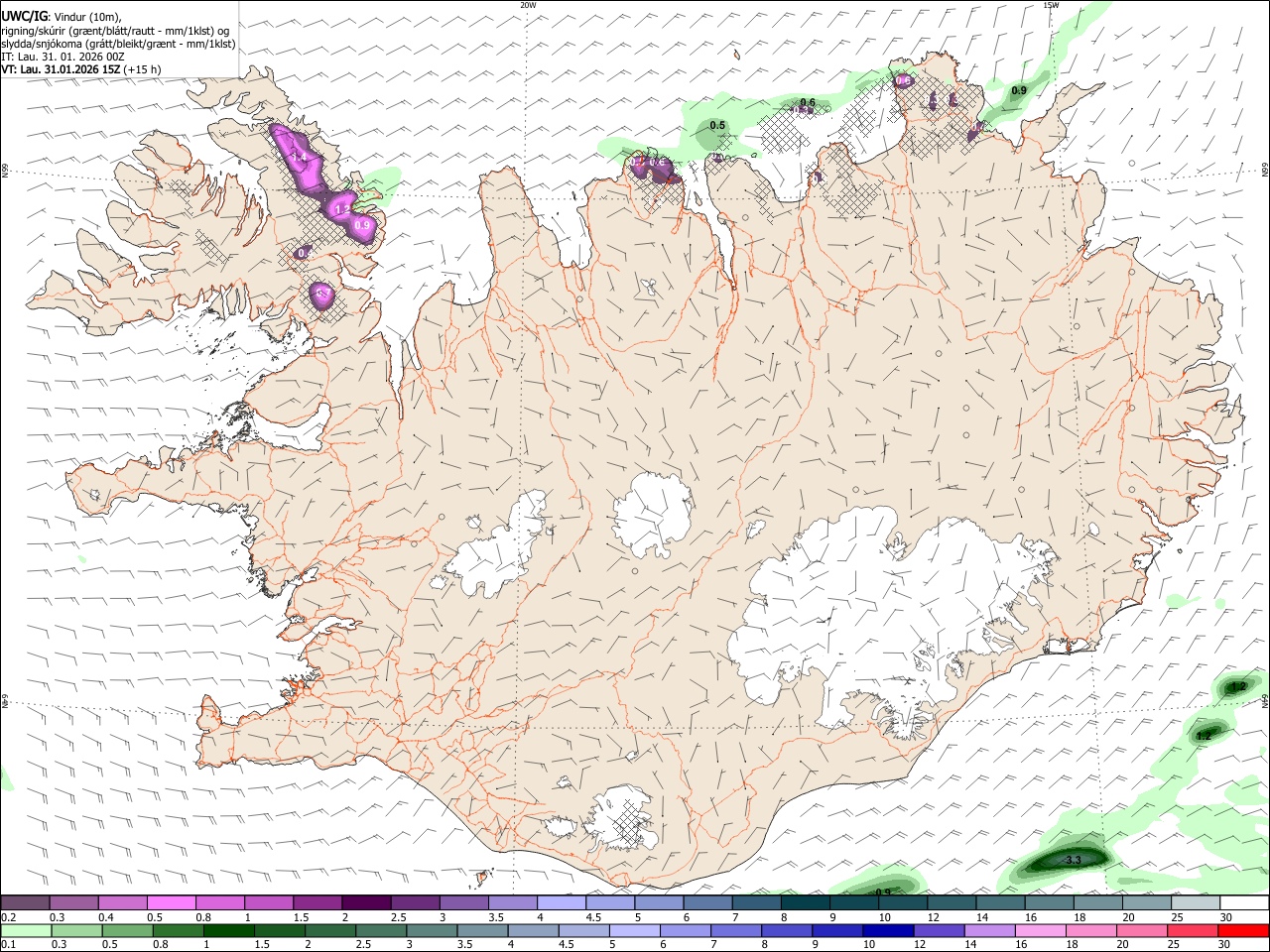Image resolution: width=1270 pixels, height=952 pixels.
Task: Click the 0.9 value on green patch northeast
Action: (x=1019, y=90)
